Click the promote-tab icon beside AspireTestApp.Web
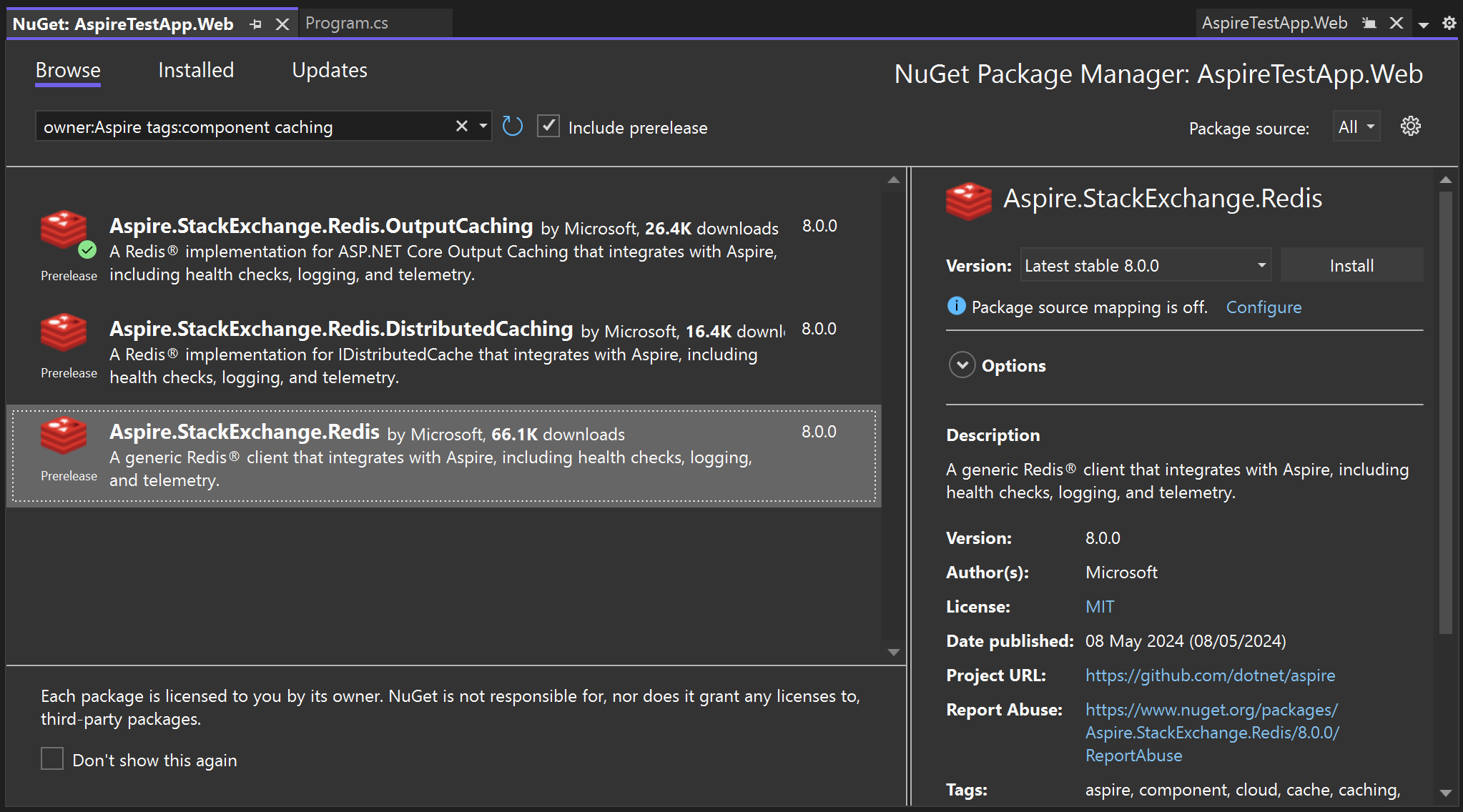The height and width of the screenshot is (812, 1463). (x=1369, y=23)
